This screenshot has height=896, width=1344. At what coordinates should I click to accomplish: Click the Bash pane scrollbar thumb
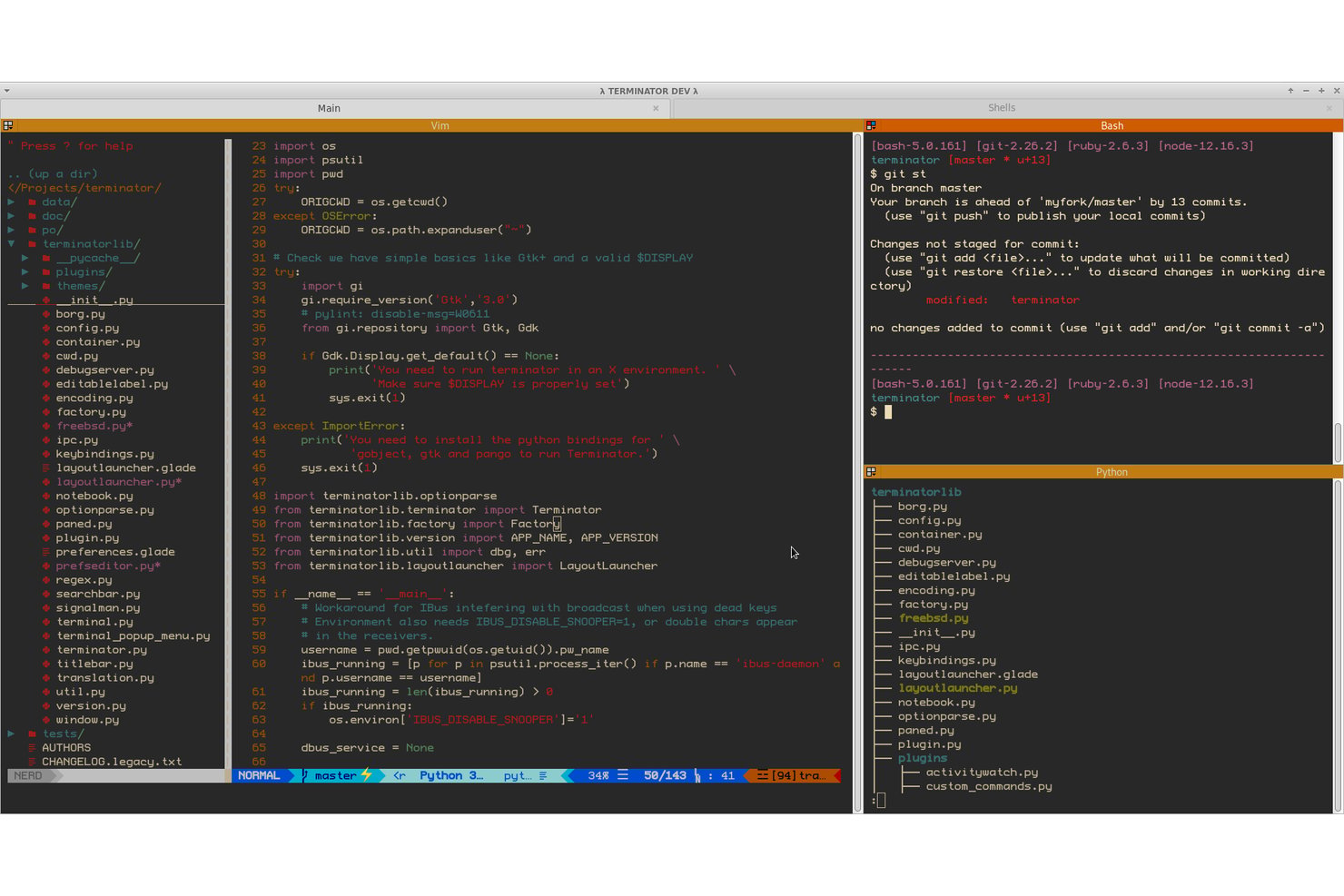tap(1338, 443)
